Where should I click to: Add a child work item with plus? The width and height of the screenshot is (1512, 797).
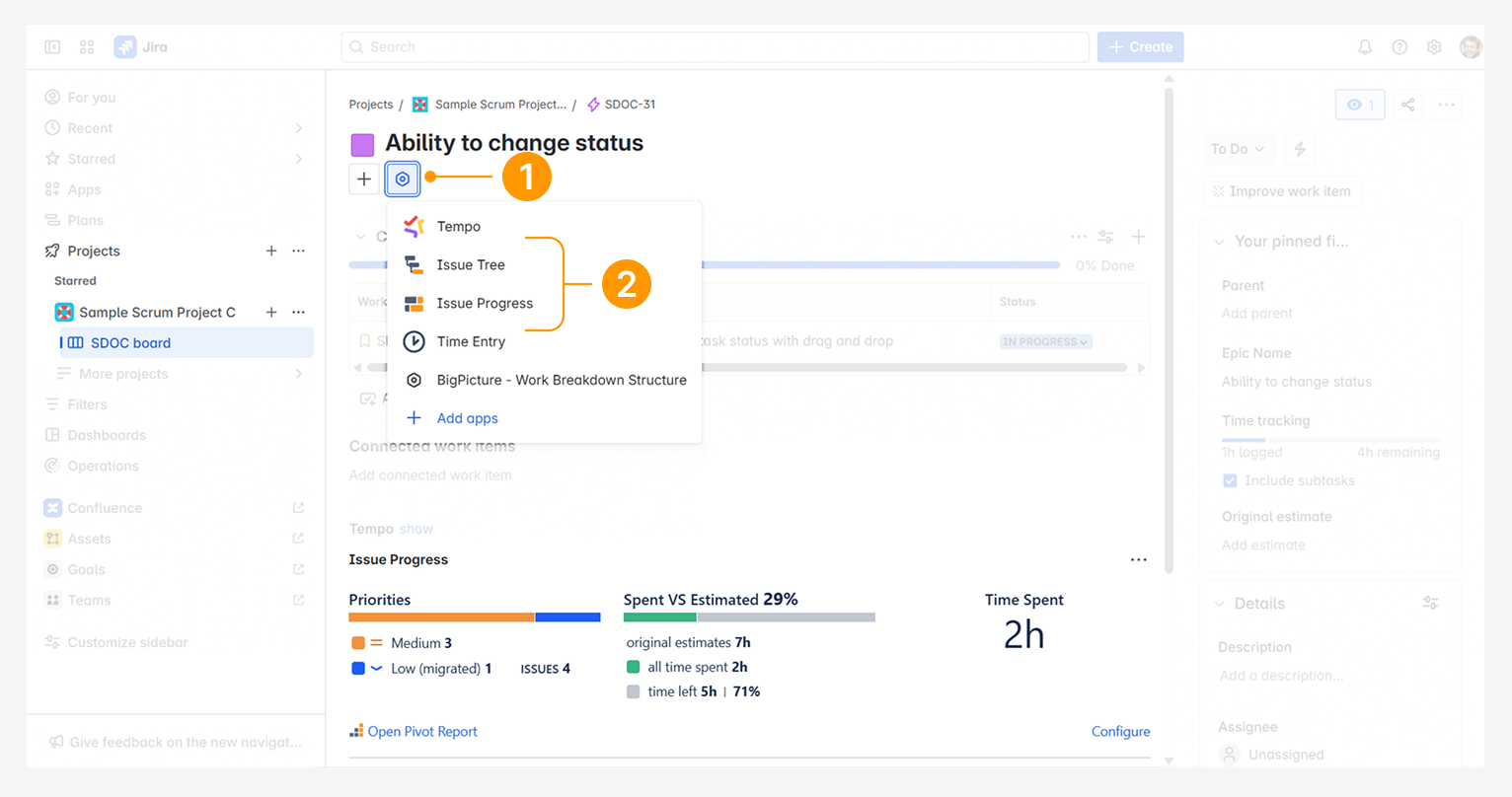click(1139, 237)
